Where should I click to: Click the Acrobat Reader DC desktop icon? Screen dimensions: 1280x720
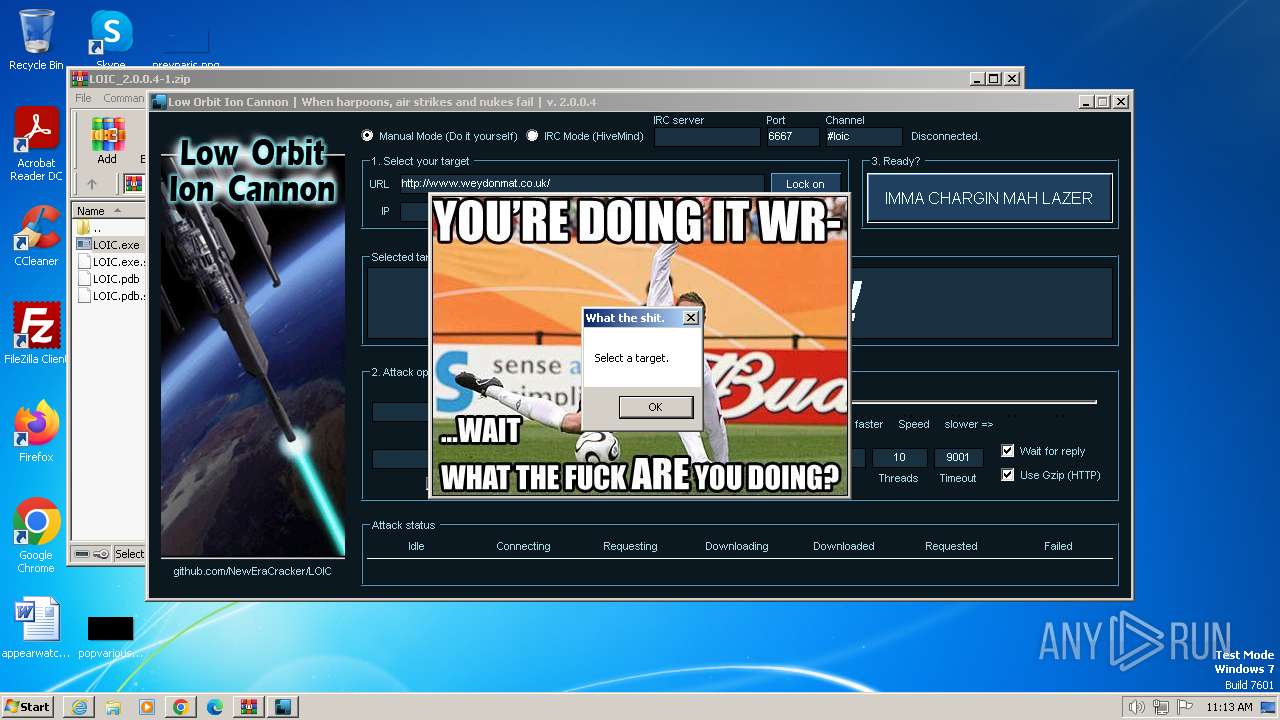tap(36, 144)
